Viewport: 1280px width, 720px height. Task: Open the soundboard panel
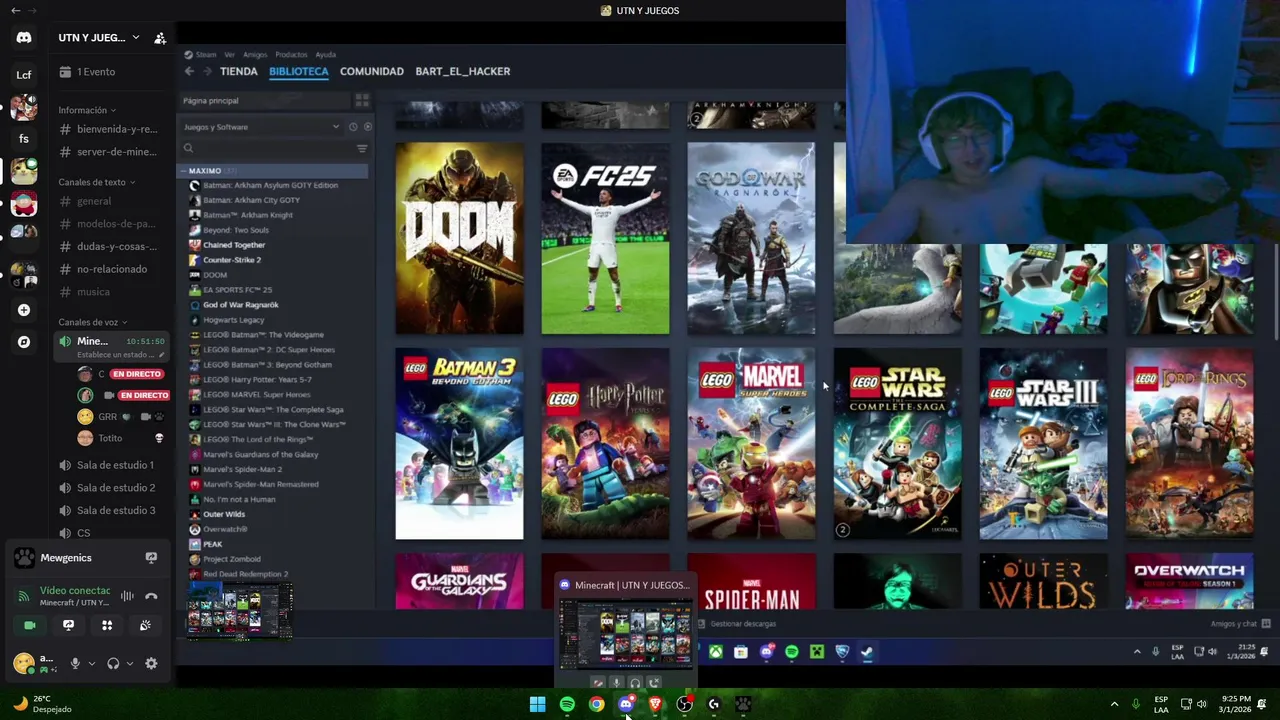point(145,625)
